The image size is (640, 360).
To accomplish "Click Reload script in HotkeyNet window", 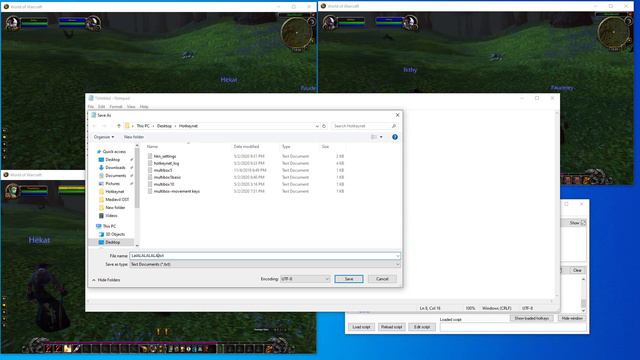I will tap(391, 327).
